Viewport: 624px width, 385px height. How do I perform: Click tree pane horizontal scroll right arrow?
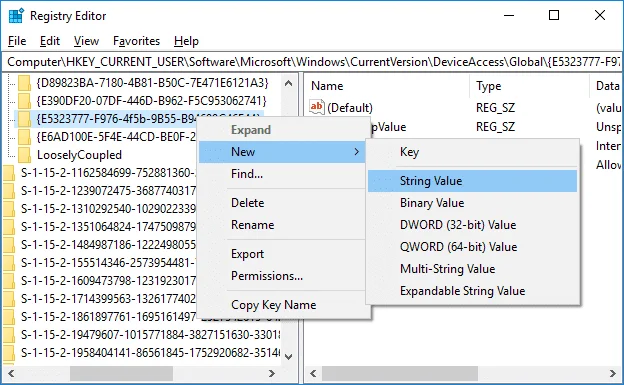coord(272,373)
